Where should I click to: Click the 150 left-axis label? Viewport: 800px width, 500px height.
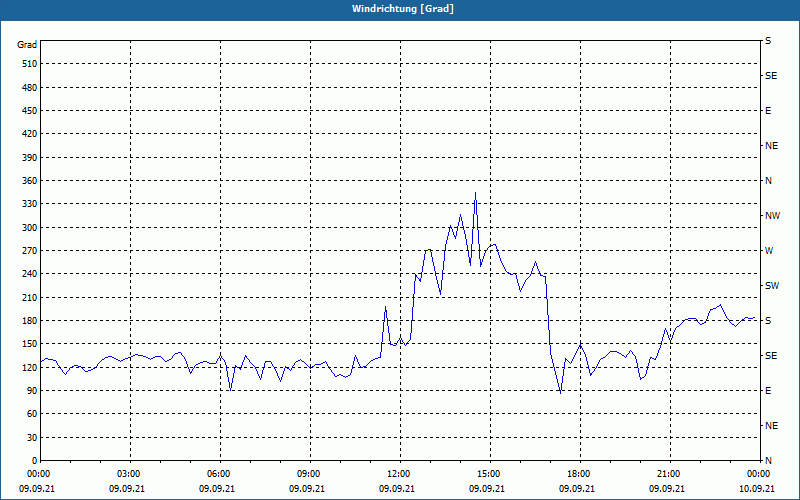[30, 344]
